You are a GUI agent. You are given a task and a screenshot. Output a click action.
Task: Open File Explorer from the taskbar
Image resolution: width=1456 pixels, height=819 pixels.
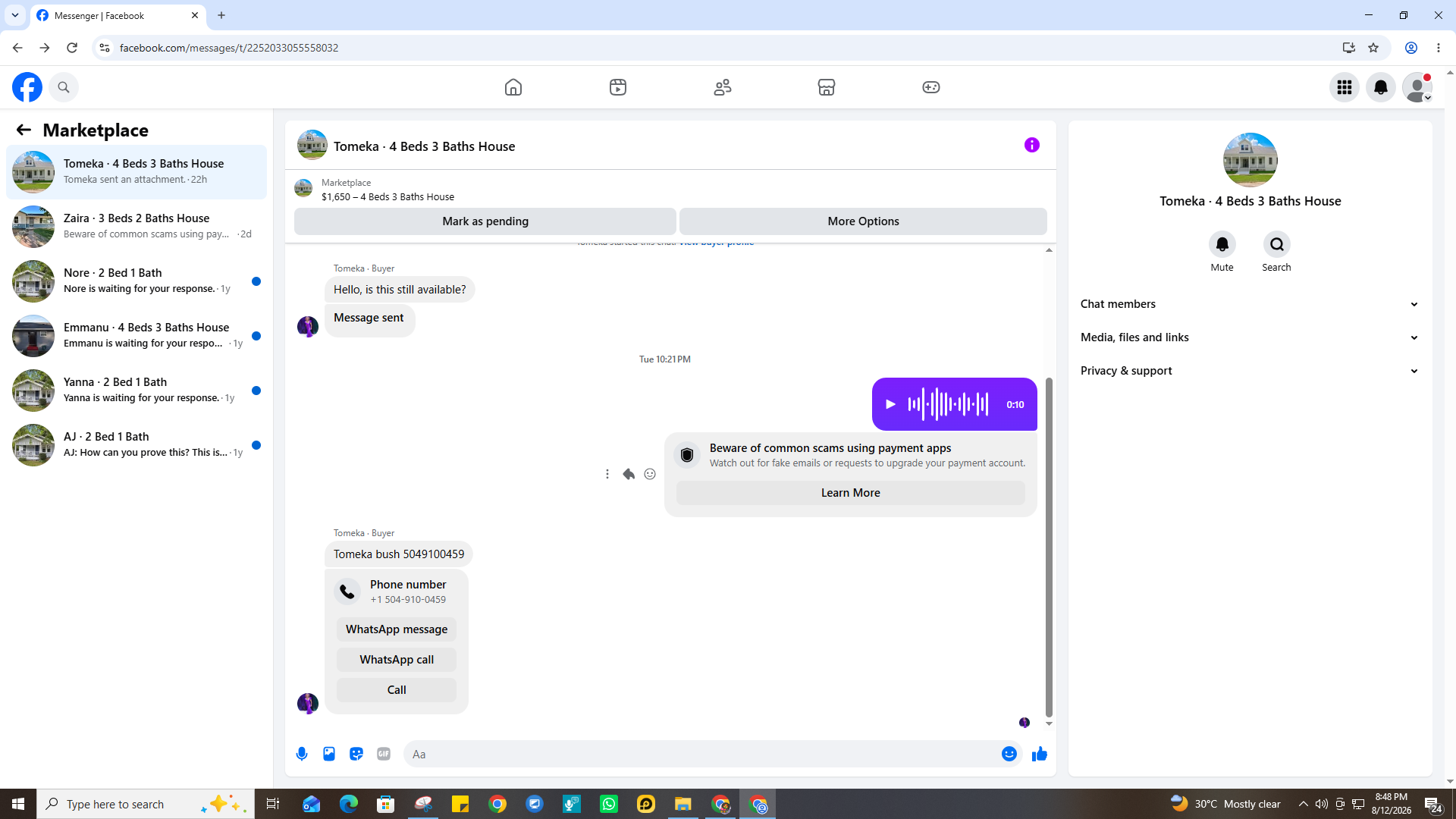tap(683, 804)
